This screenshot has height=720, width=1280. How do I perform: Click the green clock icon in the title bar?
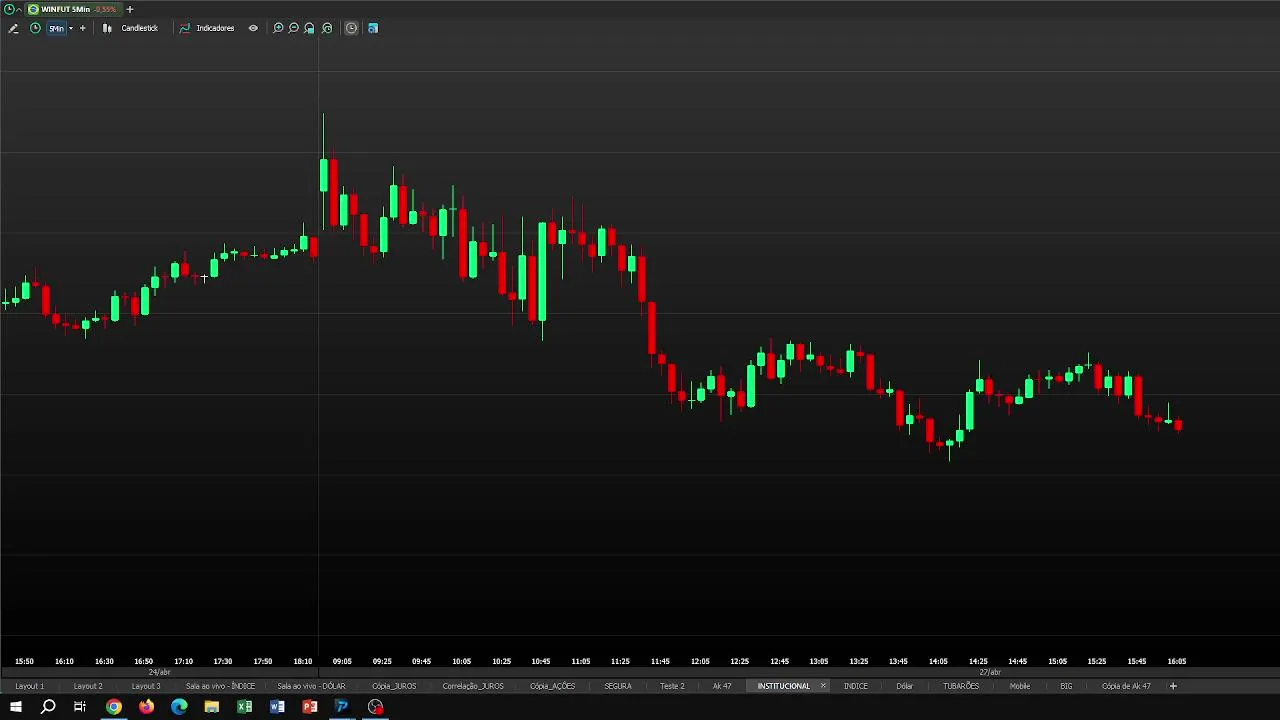[x=9, y=9]
